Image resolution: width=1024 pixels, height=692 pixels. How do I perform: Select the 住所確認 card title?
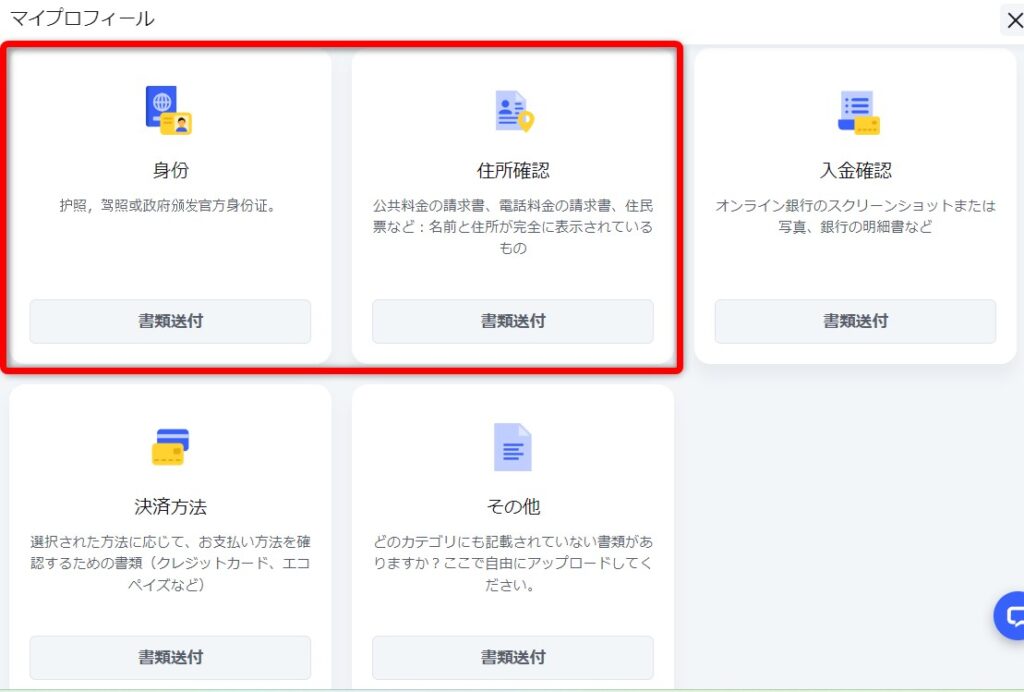pyautogui.click(x=513, y=170)
